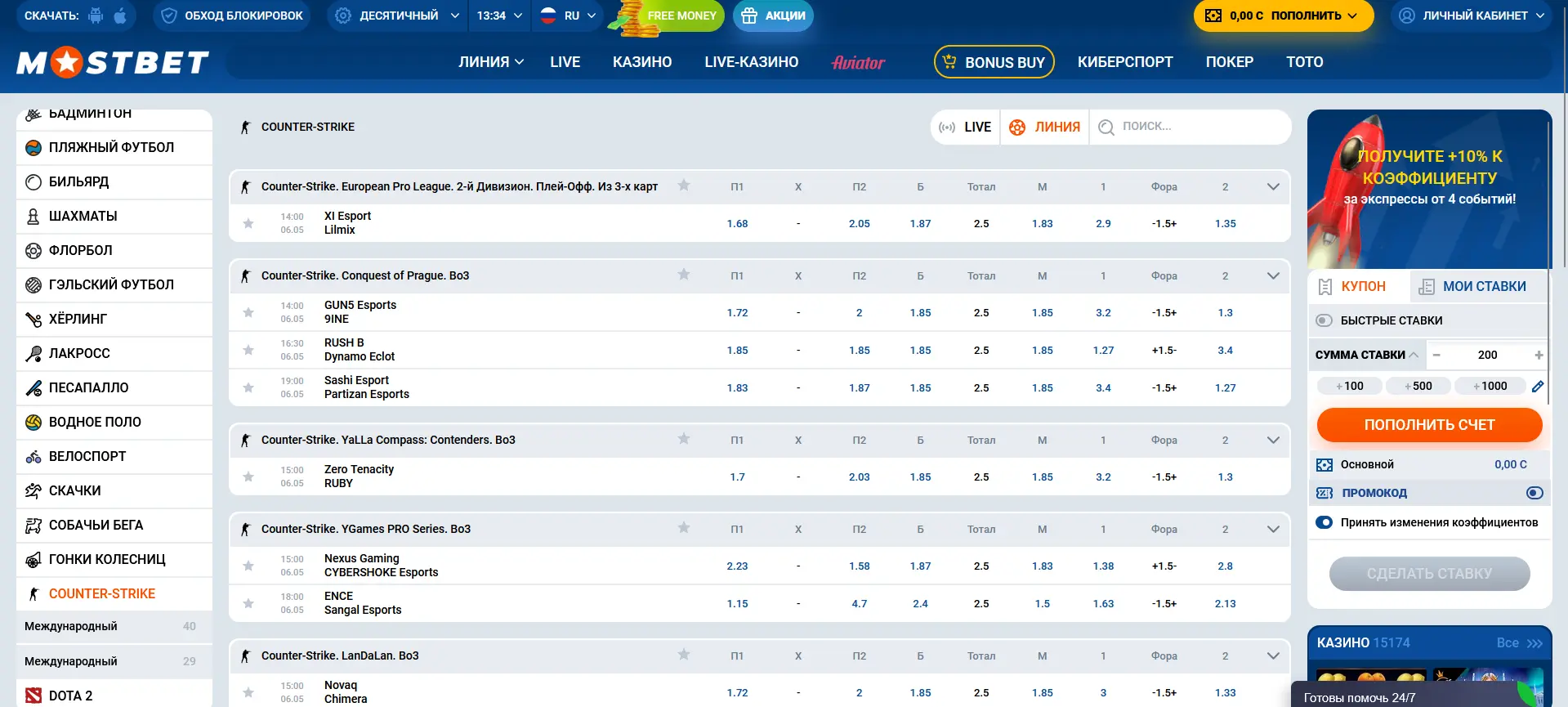Image resolution: width=1568 pixels, height=707 pixels.
Task: Open the +10% express bonus banner
Action: (x=1429, y=190)
